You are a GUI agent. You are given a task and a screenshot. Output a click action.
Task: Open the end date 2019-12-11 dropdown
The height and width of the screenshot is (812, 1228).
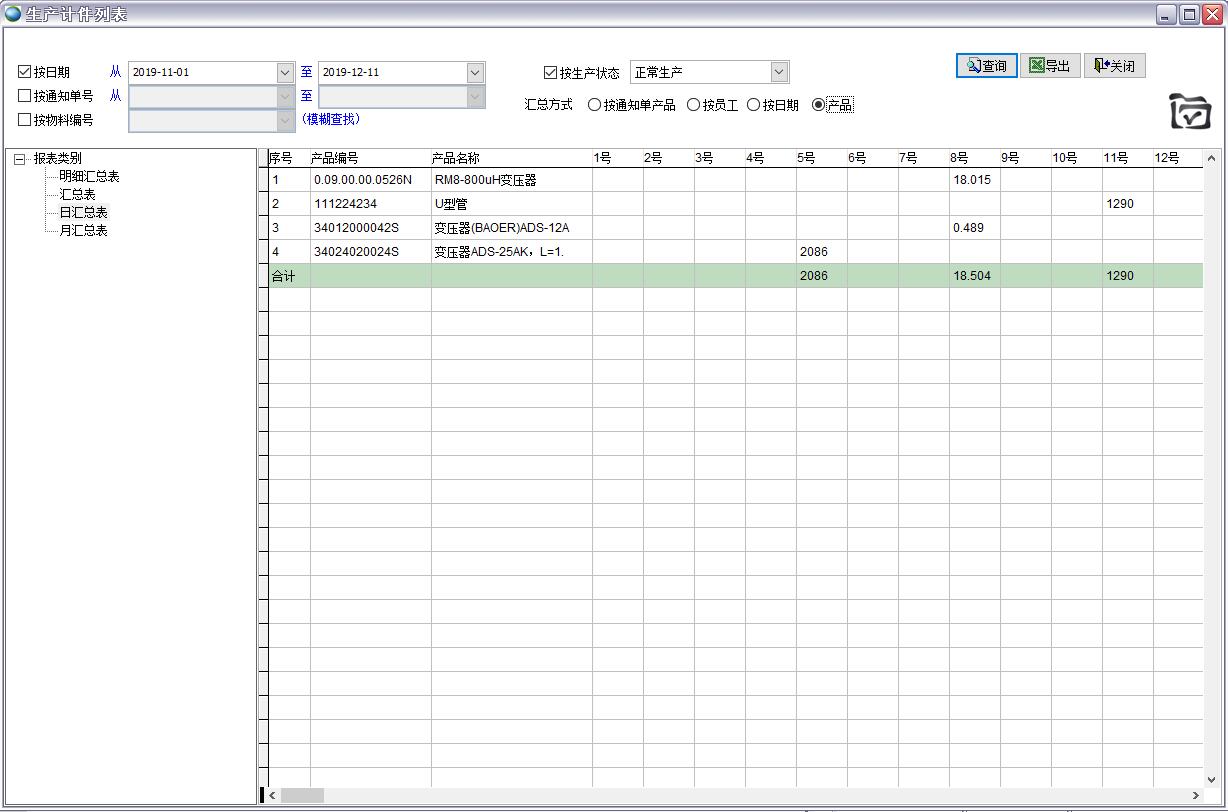(475, 73)
